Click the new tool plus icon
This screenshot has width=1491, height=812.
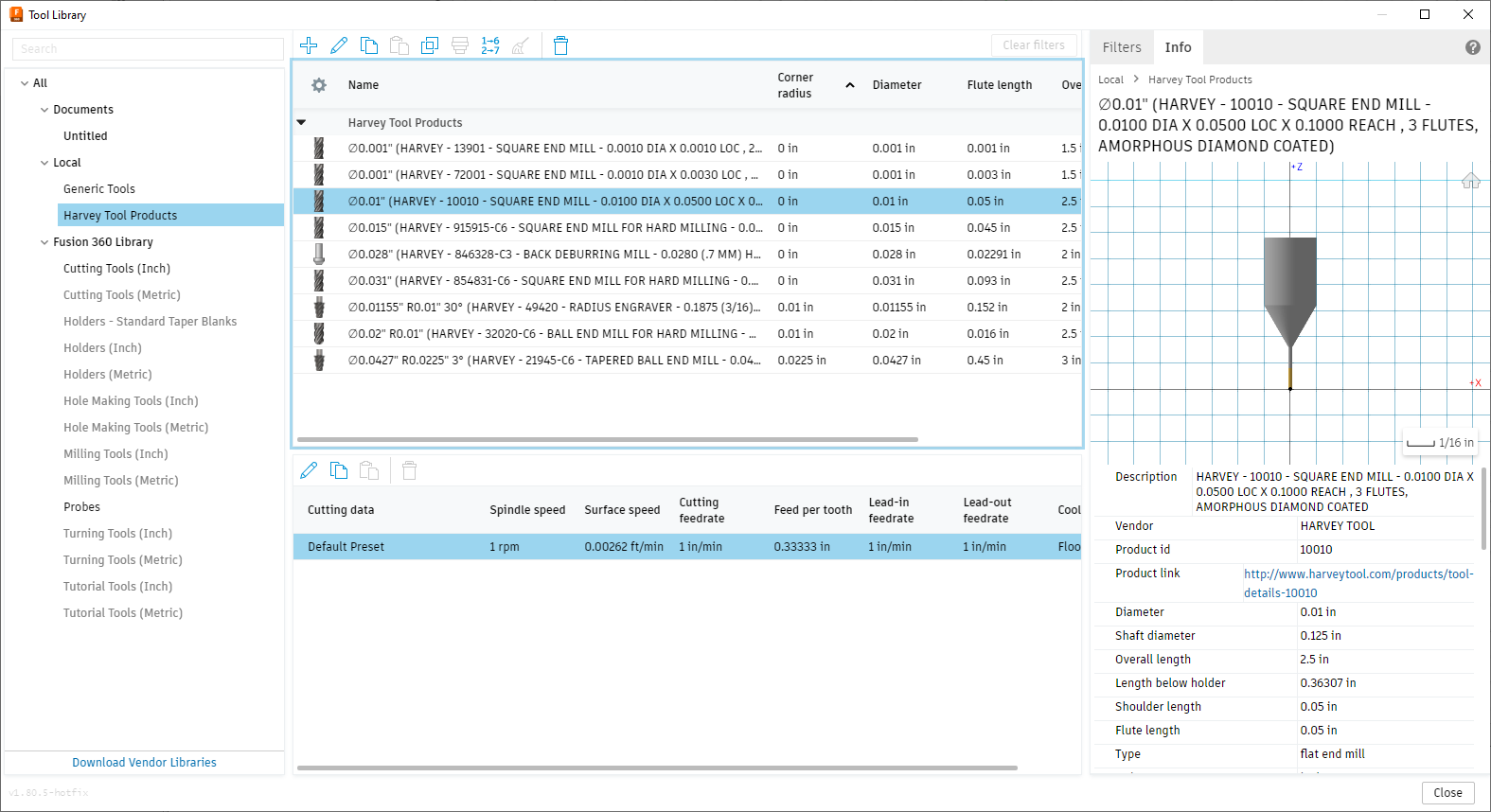coord(309,45)
